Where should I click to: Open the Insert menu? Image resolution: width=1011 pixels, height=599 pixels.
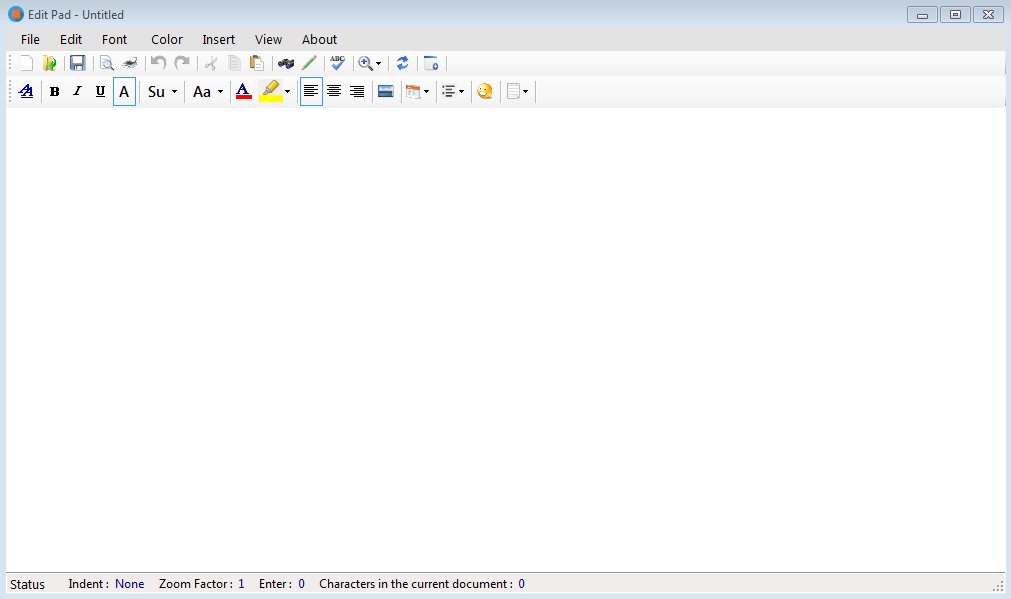pos(218,39)
